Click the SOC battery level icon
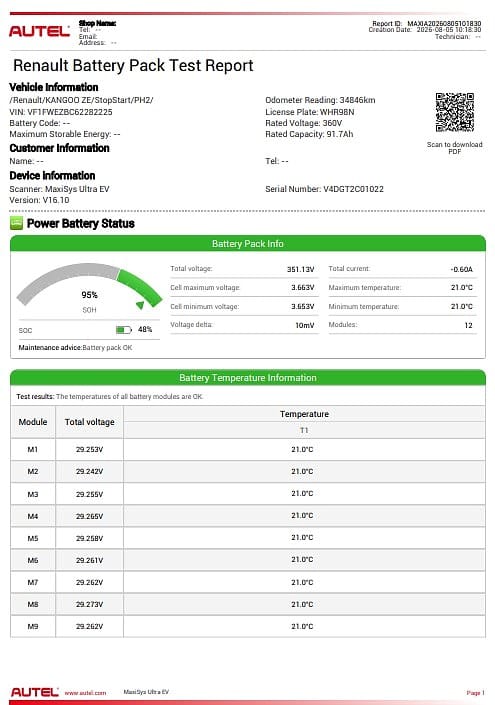This screenshot has width=495, height=705. [x=124, y=330]
